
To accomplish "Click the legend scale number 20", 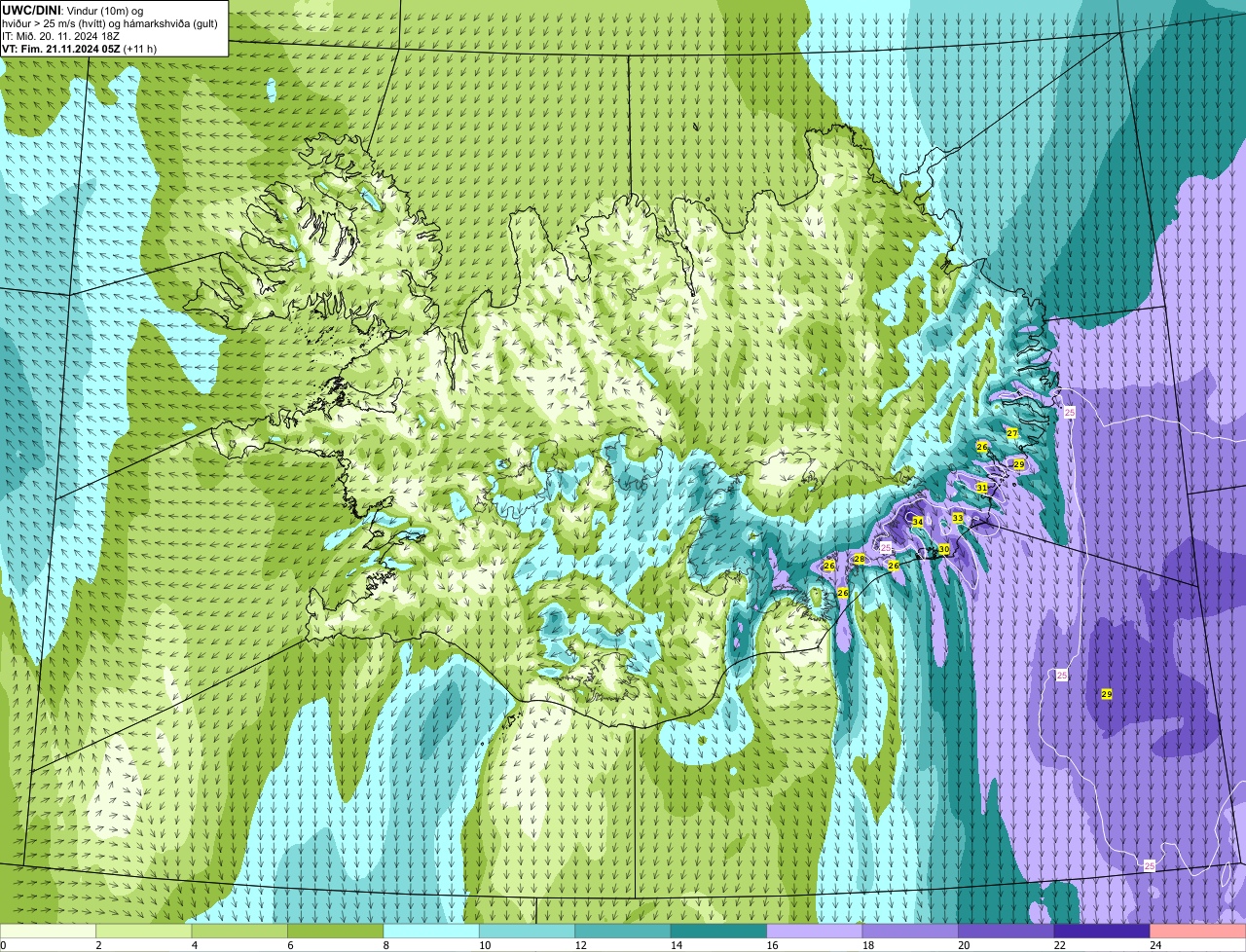I will 963,945.
